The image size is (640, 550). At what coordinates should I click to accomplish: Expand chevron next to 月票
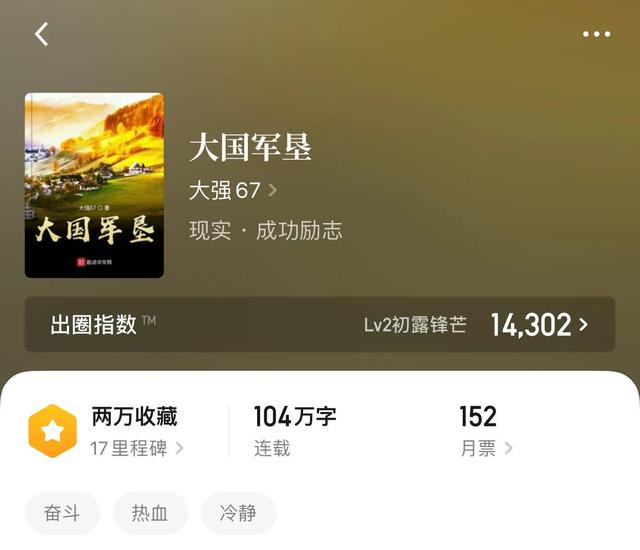click(x=508, y=448)
